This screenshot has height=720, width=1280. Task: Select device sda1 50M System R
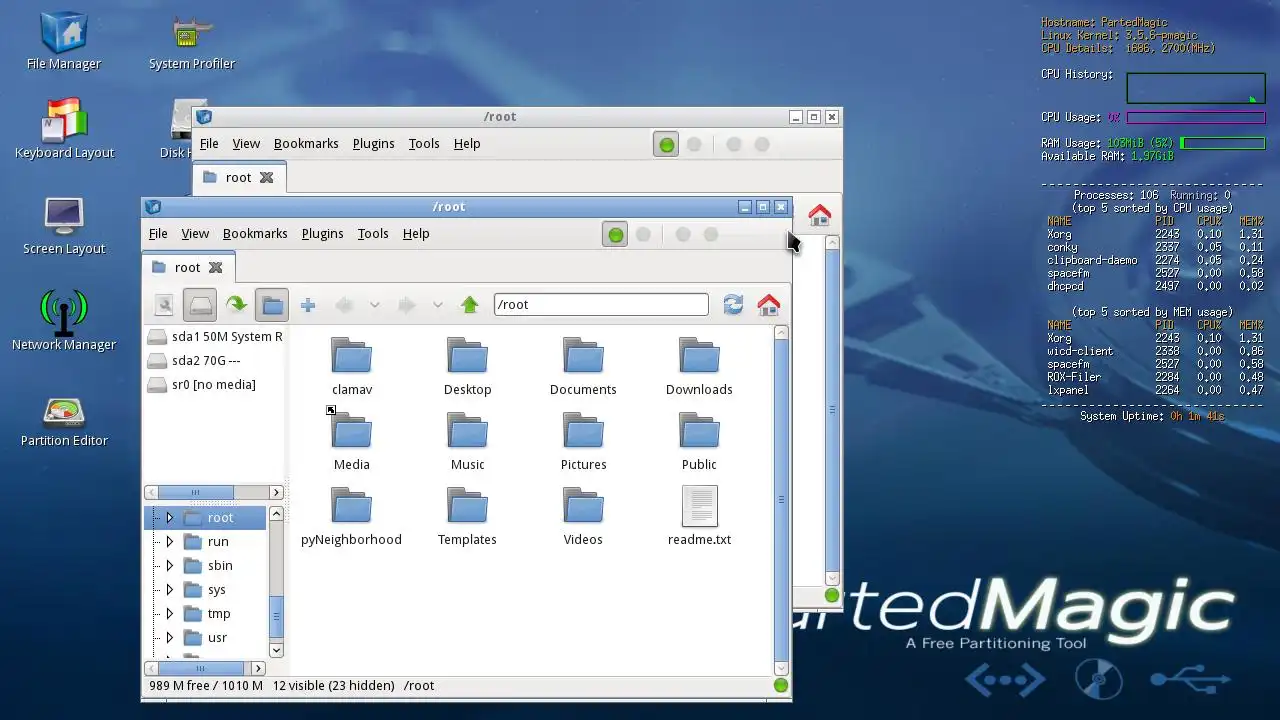coord(214,336)
